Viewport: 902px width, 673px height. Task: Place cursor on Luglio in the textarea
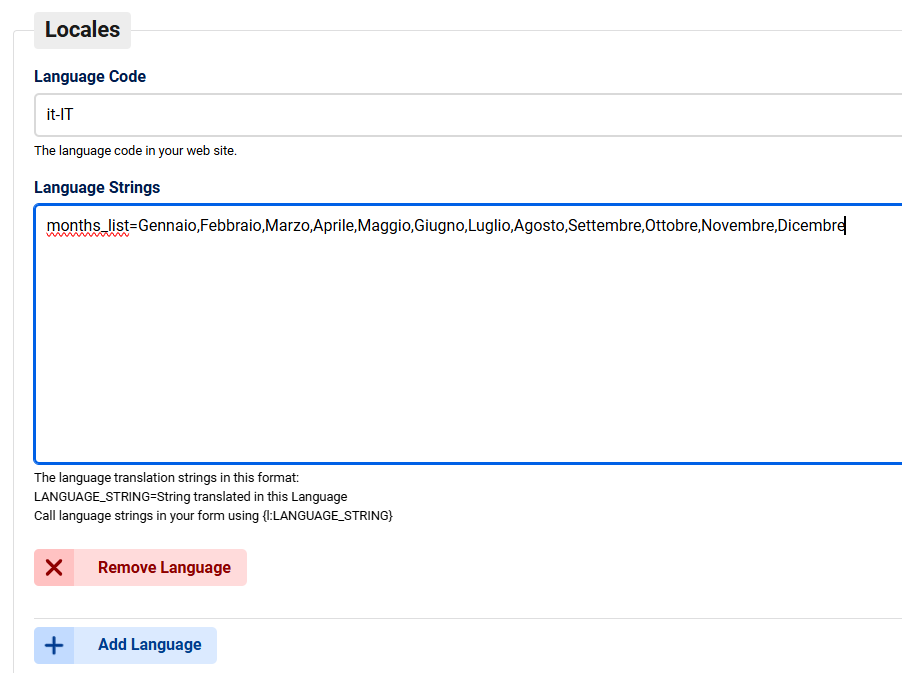click(x=488, y=226)
